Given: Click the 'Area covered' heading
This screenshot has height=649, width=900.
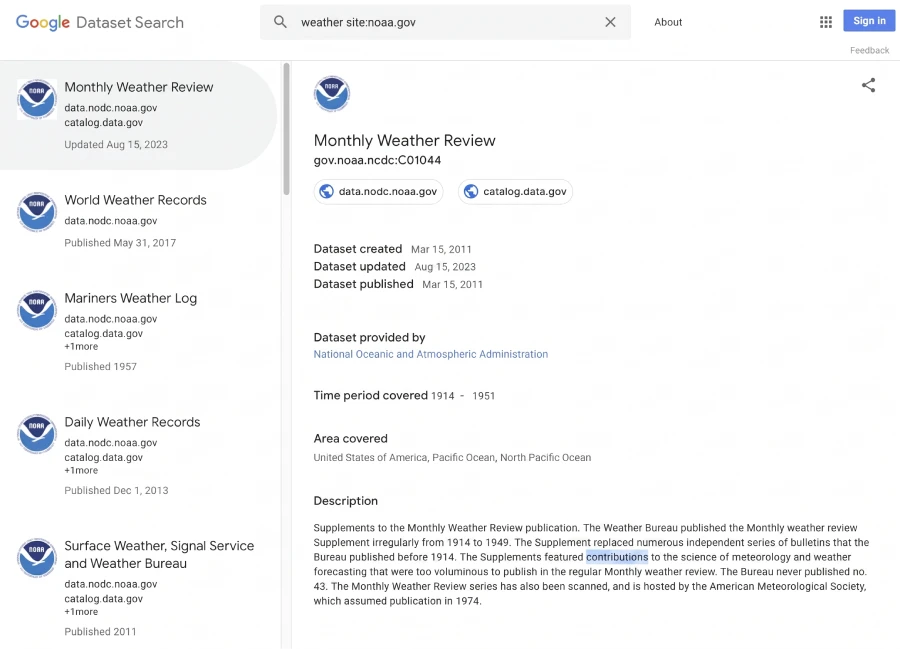Looking at the screenshot, I should [x=351, y=438].
